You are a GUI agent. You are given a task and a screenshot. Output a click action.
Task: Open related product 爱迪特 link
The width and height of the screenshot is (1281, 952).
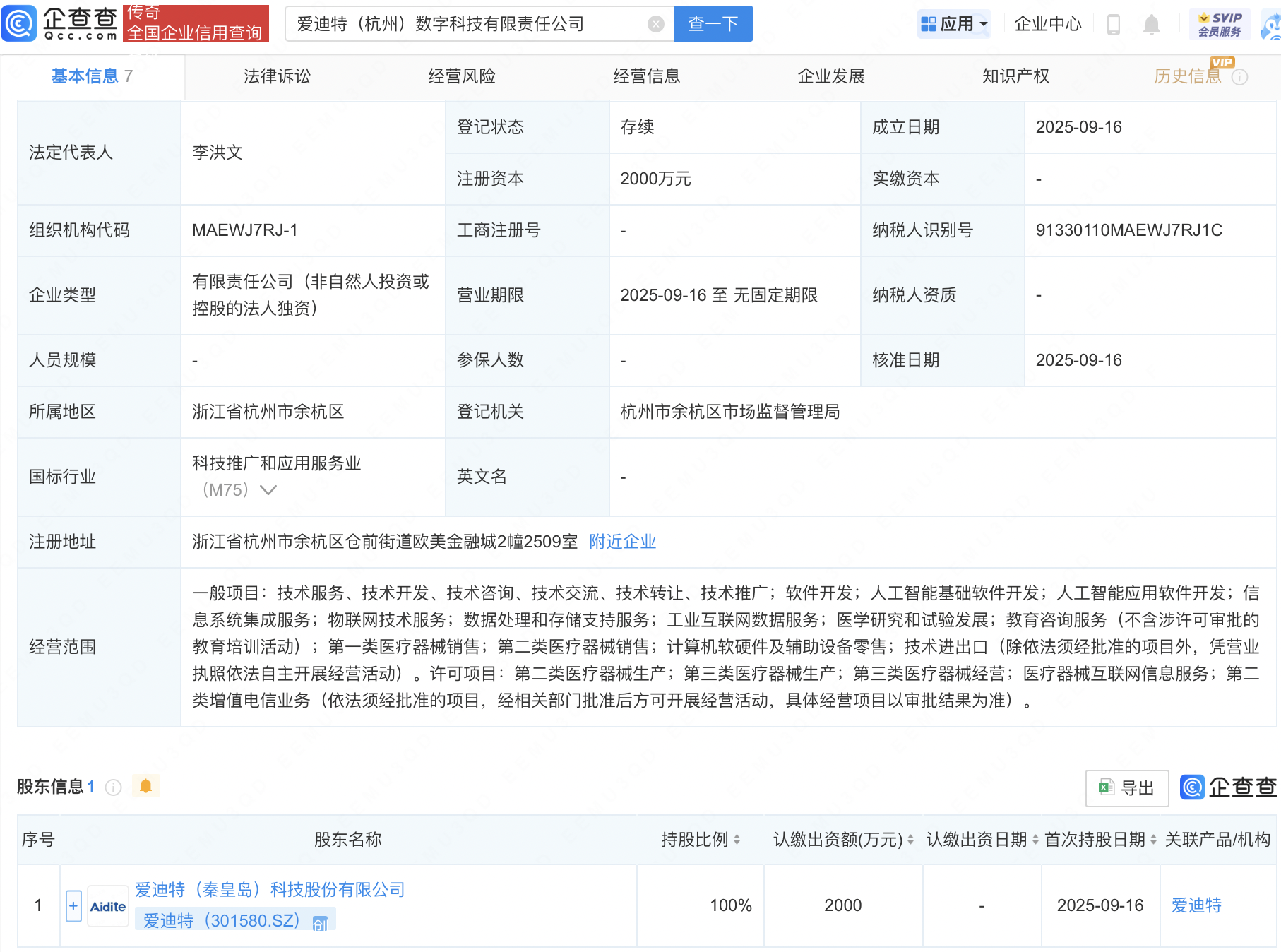(x=1196, y=905)
